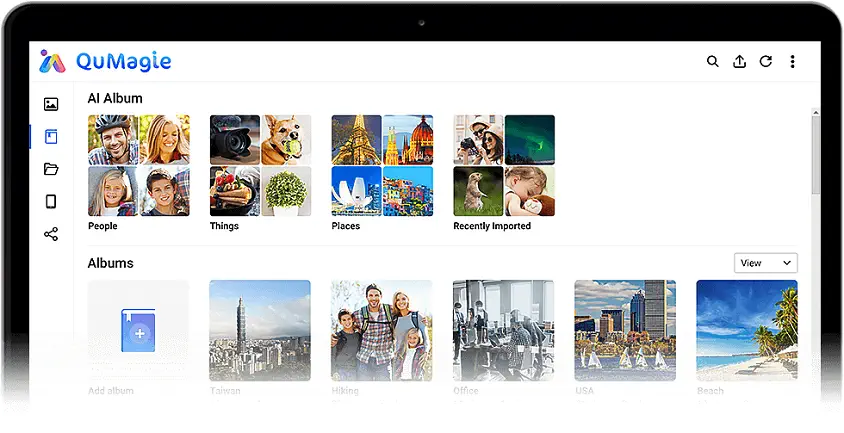Click the Things label
Image resolution: width=844 pixels, height=433 pixels.
point(224,226)
